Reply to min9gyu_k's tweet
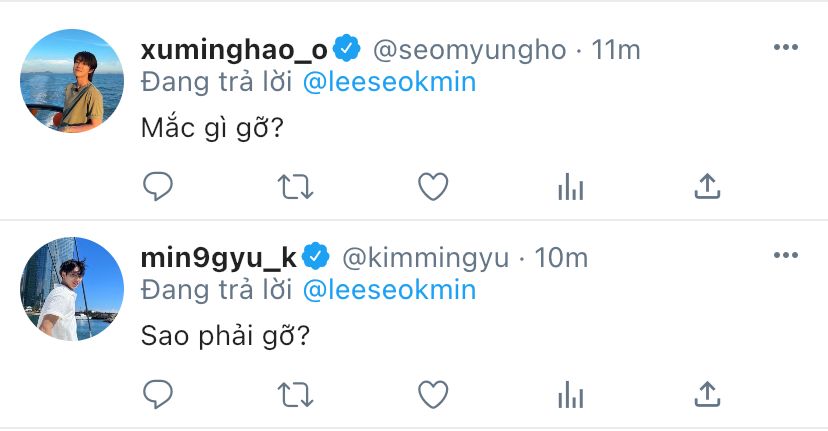The height and width of the screenshot is (431, 828). (x=158, y=394)
